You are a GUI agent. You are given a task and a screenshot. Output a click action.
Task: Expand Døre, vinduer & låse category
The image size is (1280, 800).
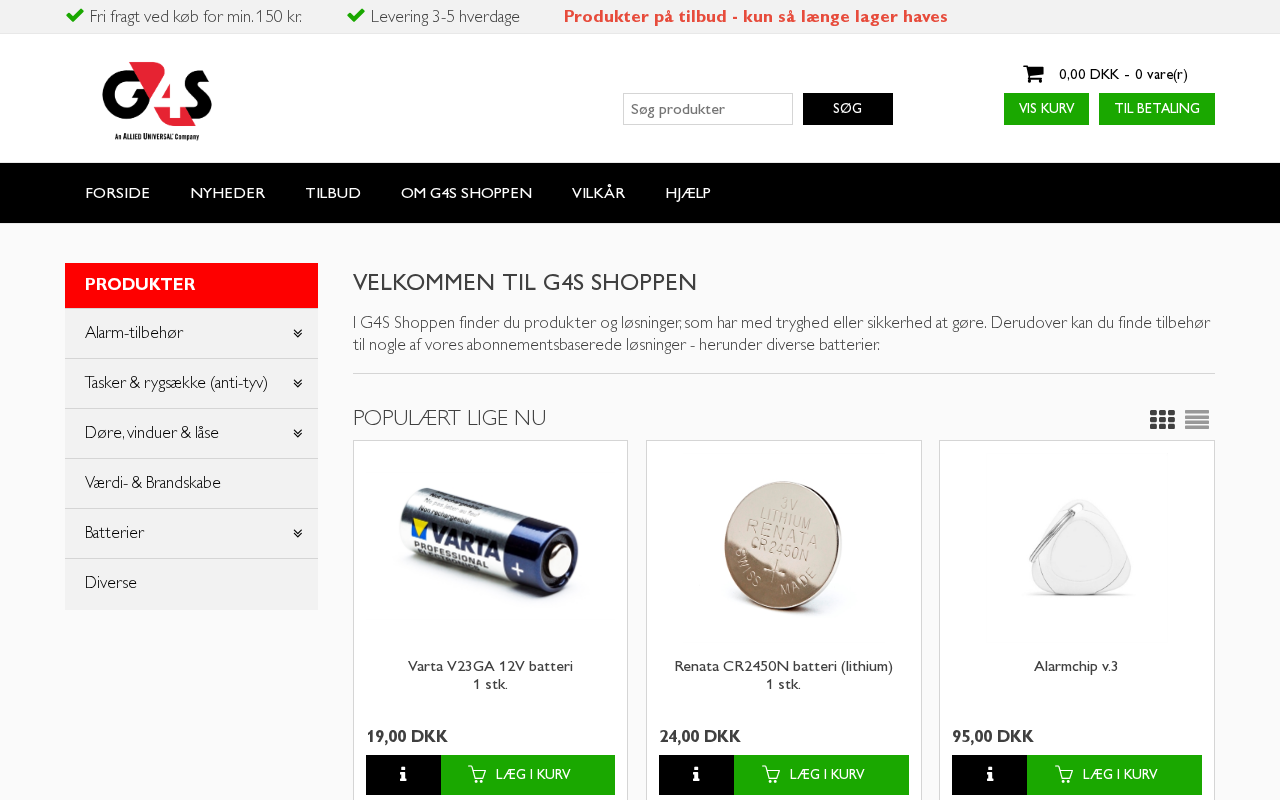(297, 434)
